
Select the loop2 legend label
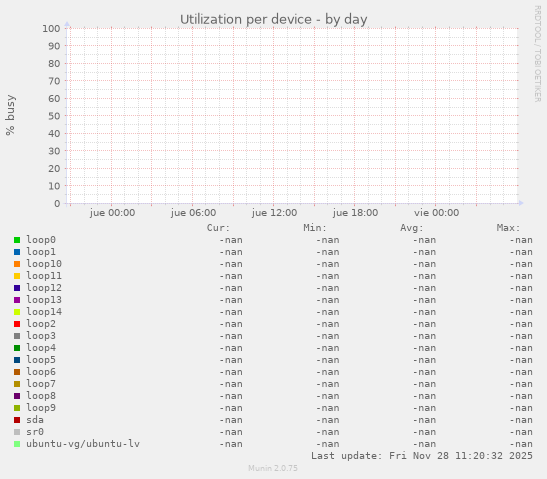pos(41,324)
